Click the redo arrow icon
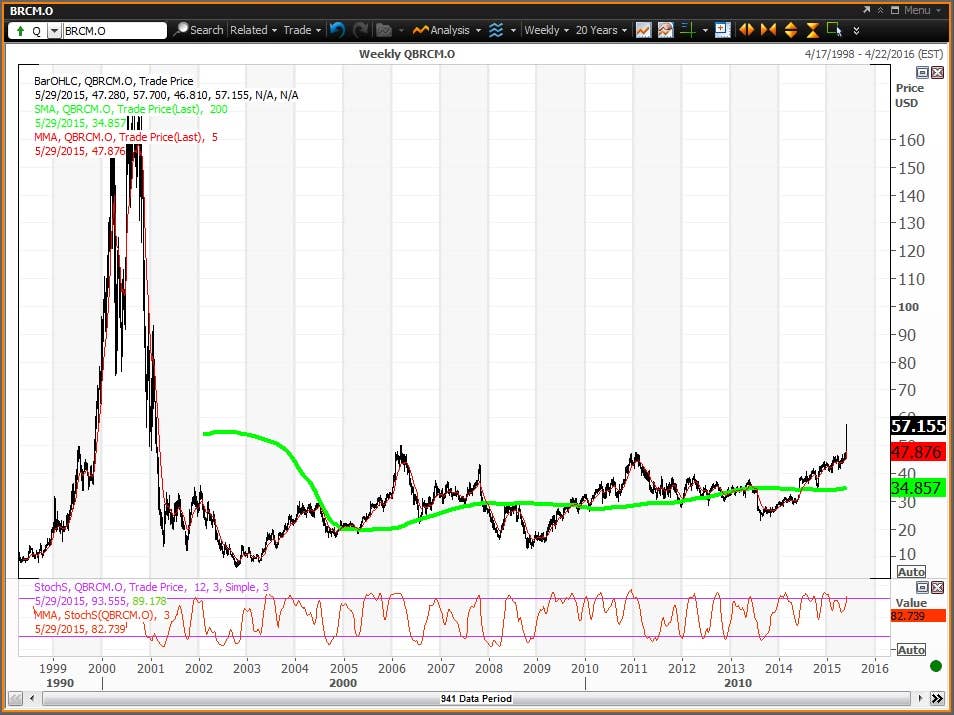954x715 pixels. pos(361,30)
